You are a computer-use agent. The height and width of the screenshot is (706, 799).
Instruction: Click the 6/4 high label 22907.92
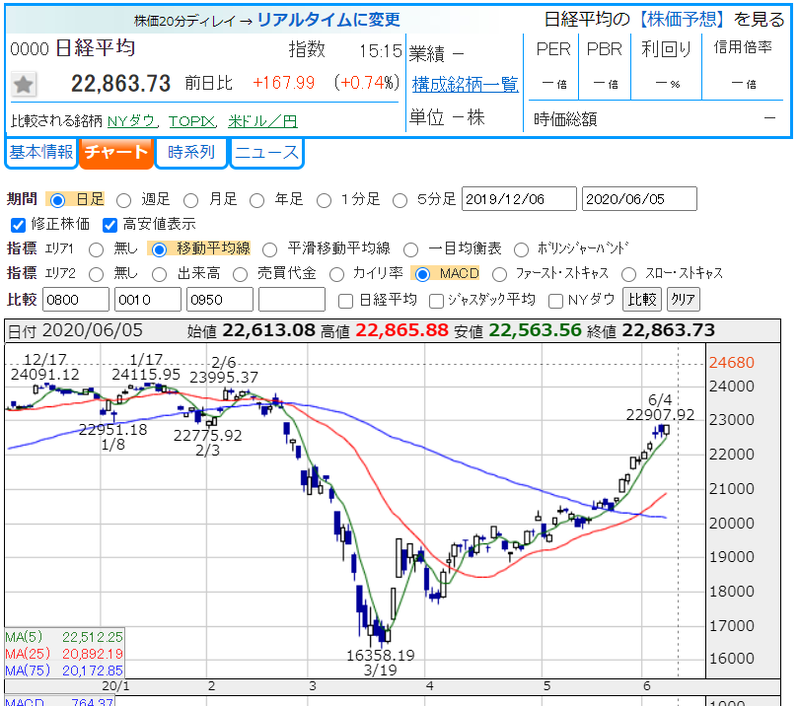tap(660, 415)
